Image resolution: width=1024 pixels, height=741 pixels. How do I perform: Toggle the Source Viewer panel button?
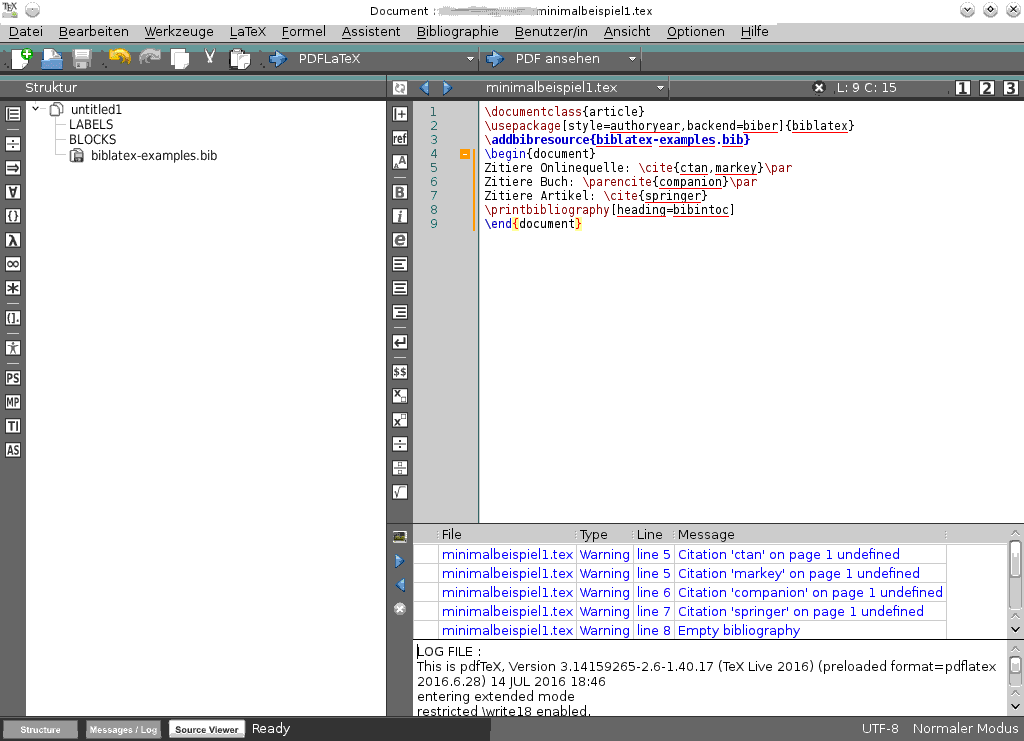pyautogui.click(x=206, y=729)
